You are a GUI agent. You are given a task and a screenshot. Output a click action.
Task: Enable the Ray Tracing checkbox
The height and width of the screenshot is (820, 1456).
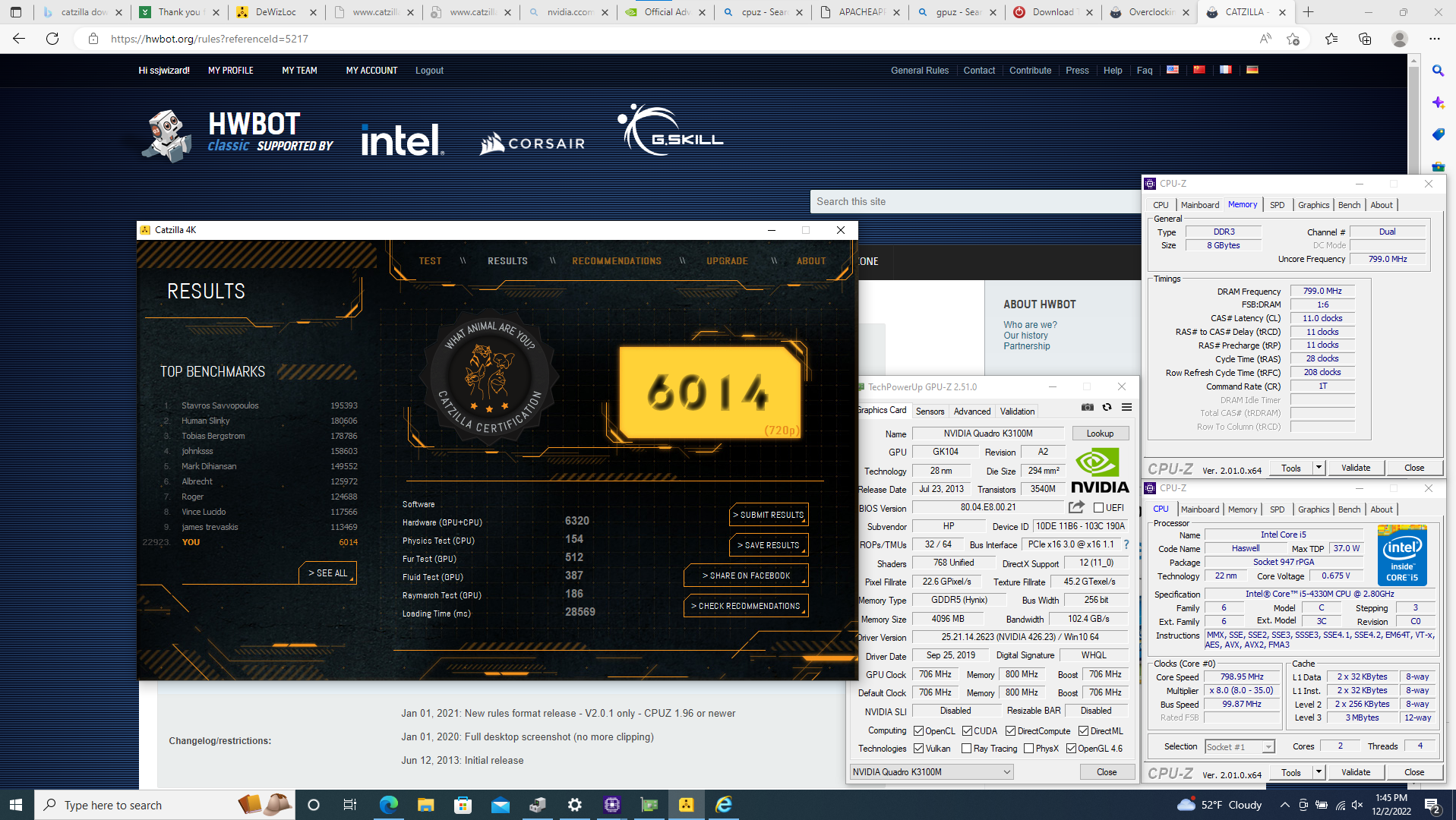point(966,749)
